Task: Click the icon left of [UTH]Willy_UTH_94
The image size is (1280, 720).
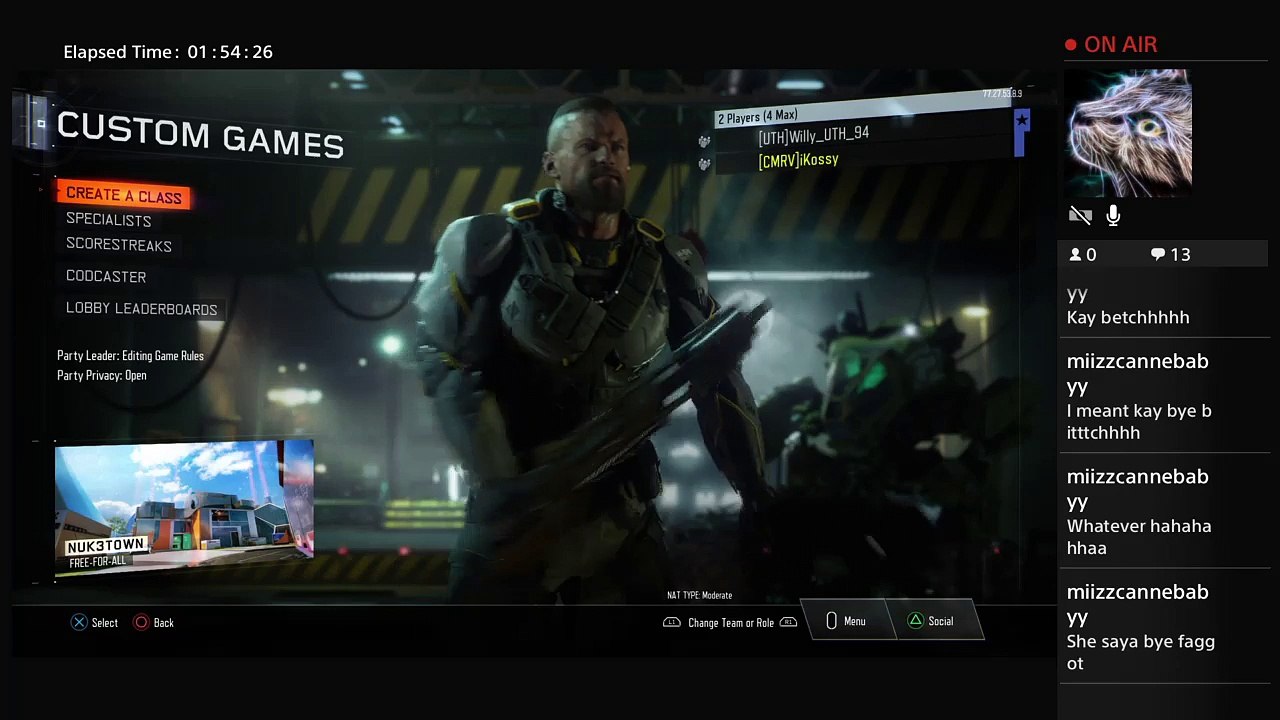Action: point(704,142)
